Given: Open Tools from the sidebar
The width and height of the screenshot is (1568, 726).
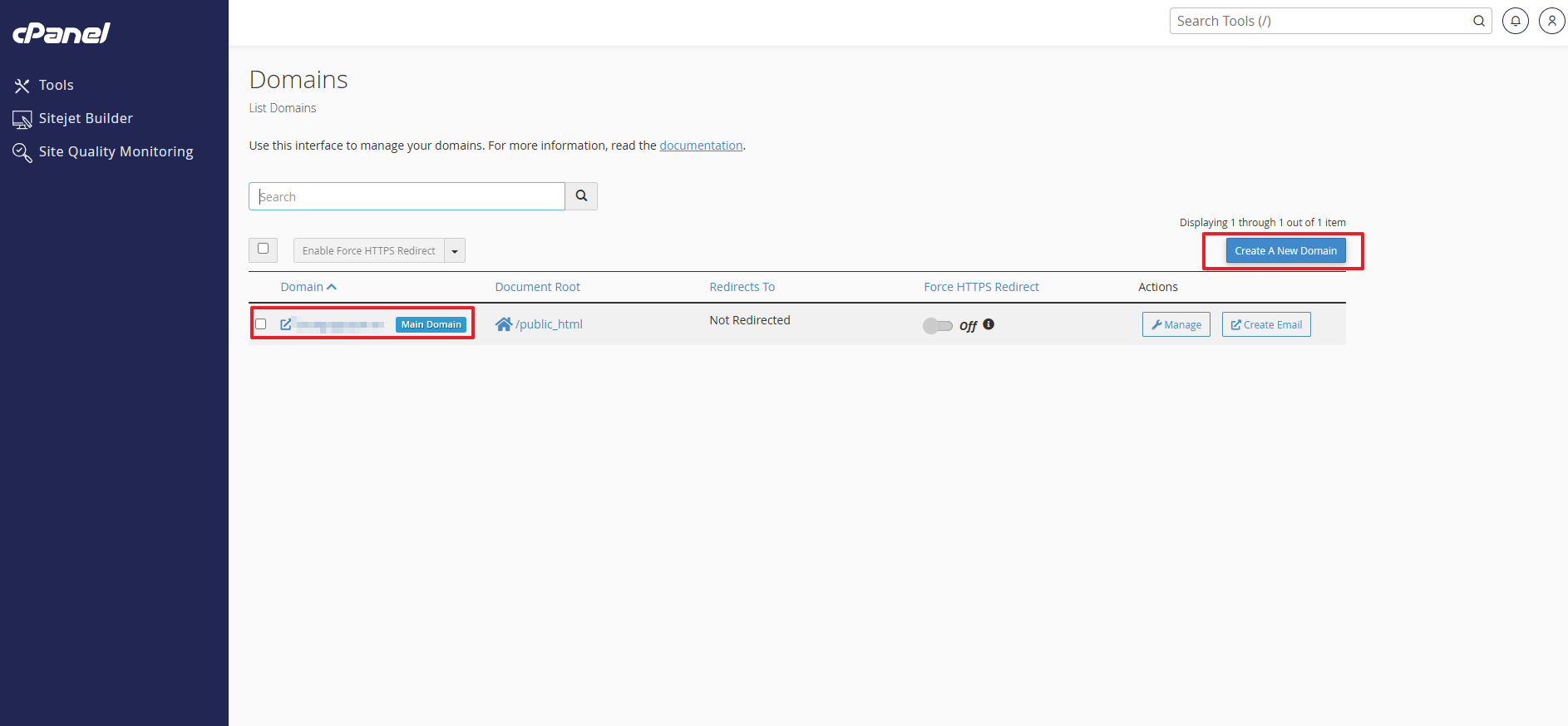Looking at the screenshot, I should [x=44, y=85].
